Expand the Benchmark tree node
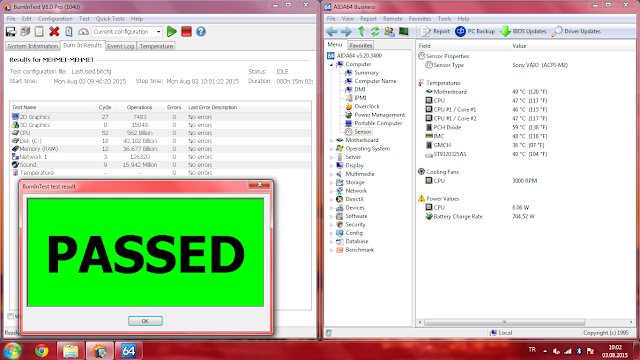The height and width of the screenshot is (360, 640). pos(331,250)
